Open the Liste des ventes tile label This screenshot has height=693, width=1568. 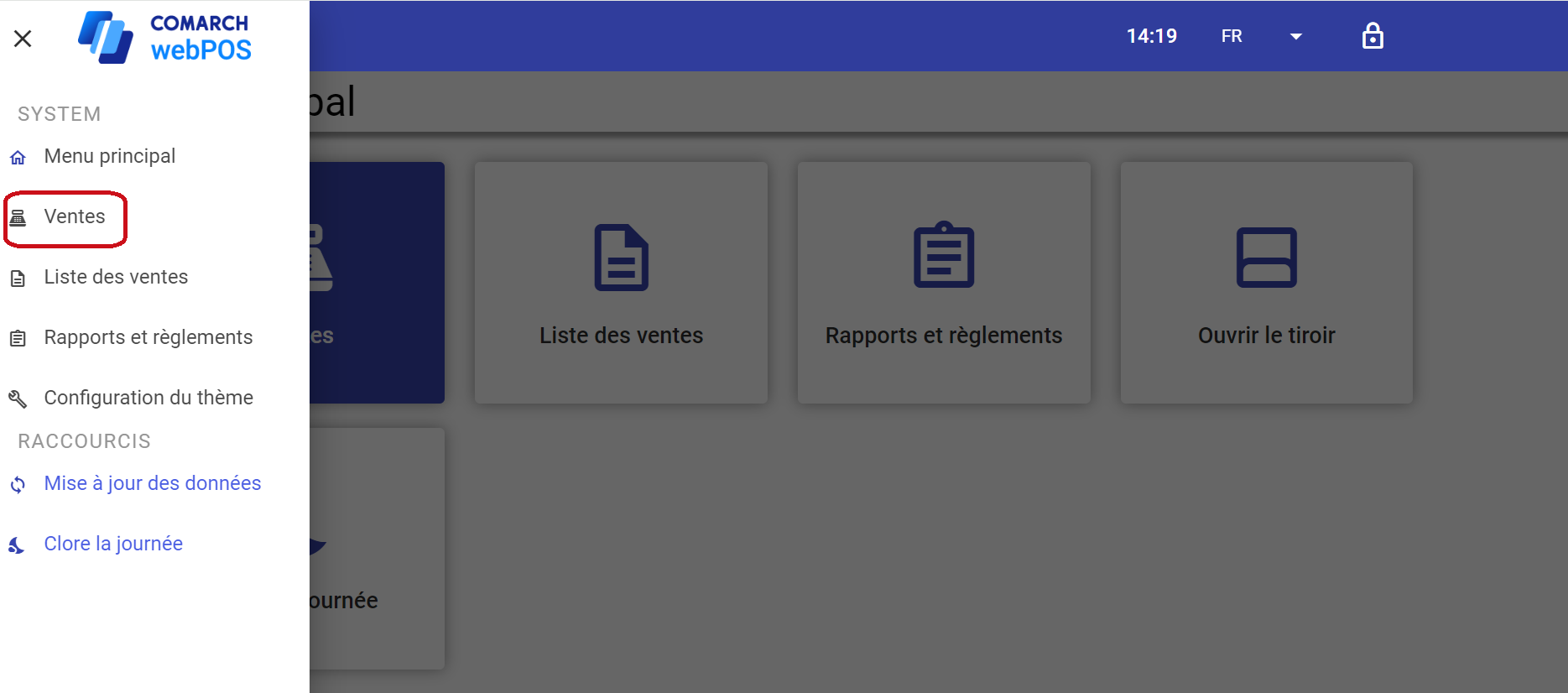click(x=621, y=336)
